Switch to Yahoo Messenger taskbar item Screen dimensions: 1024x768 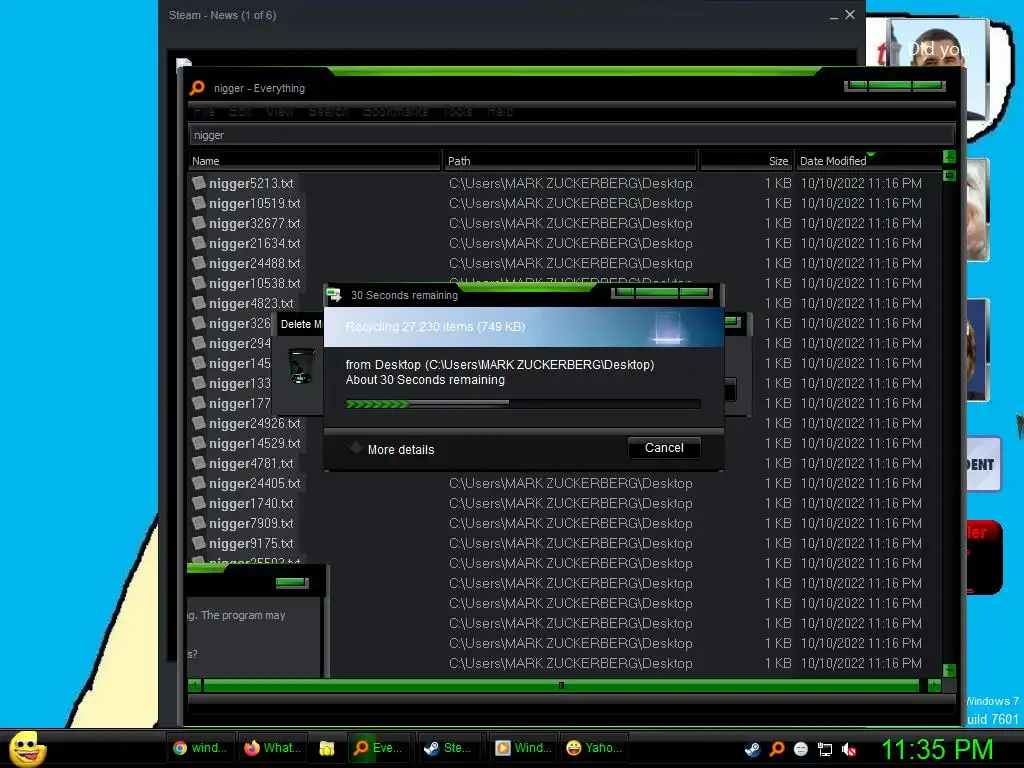pos(593,748)
